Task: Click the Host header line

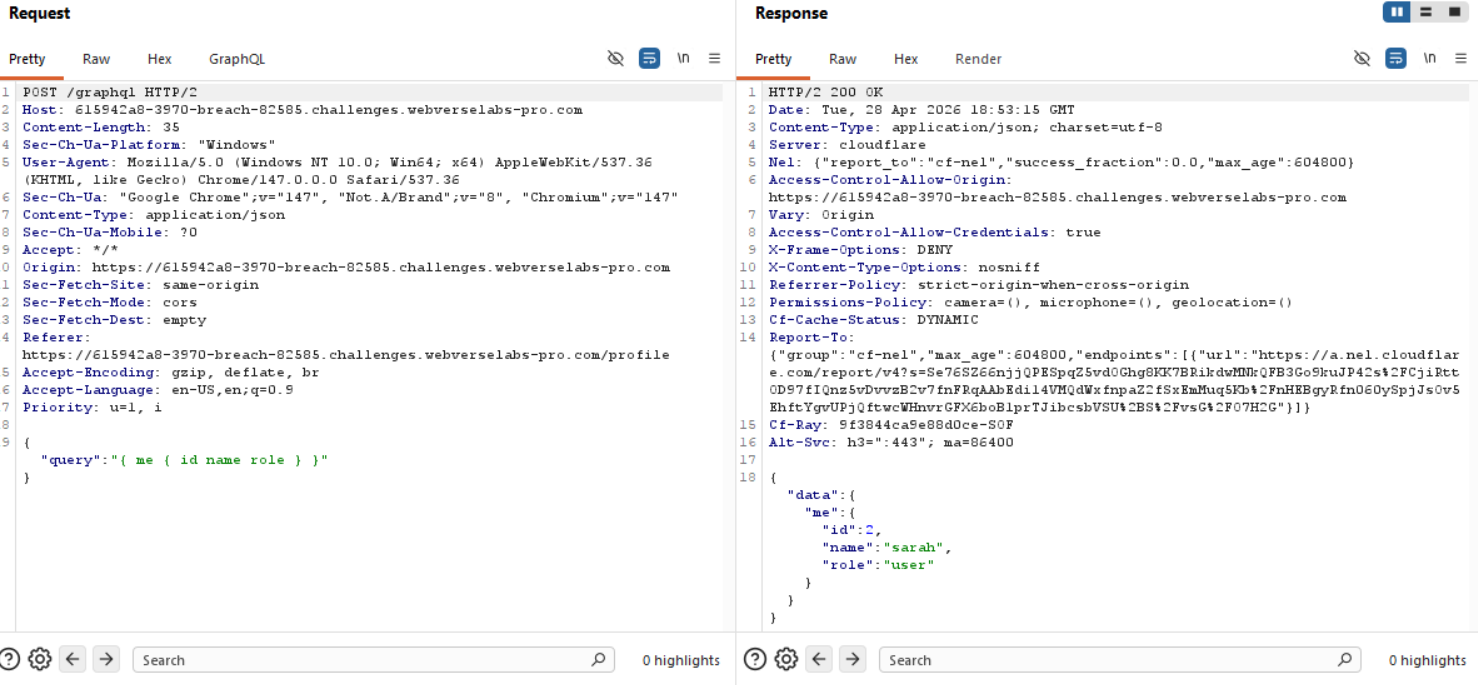Action: click(x=302, y=110)
